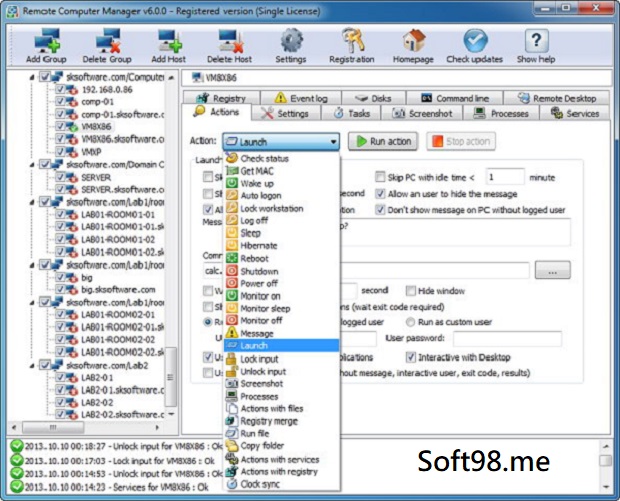Toggle the Hide window checkbox
Screen dimensions: 620x501
tap(410, 290)
